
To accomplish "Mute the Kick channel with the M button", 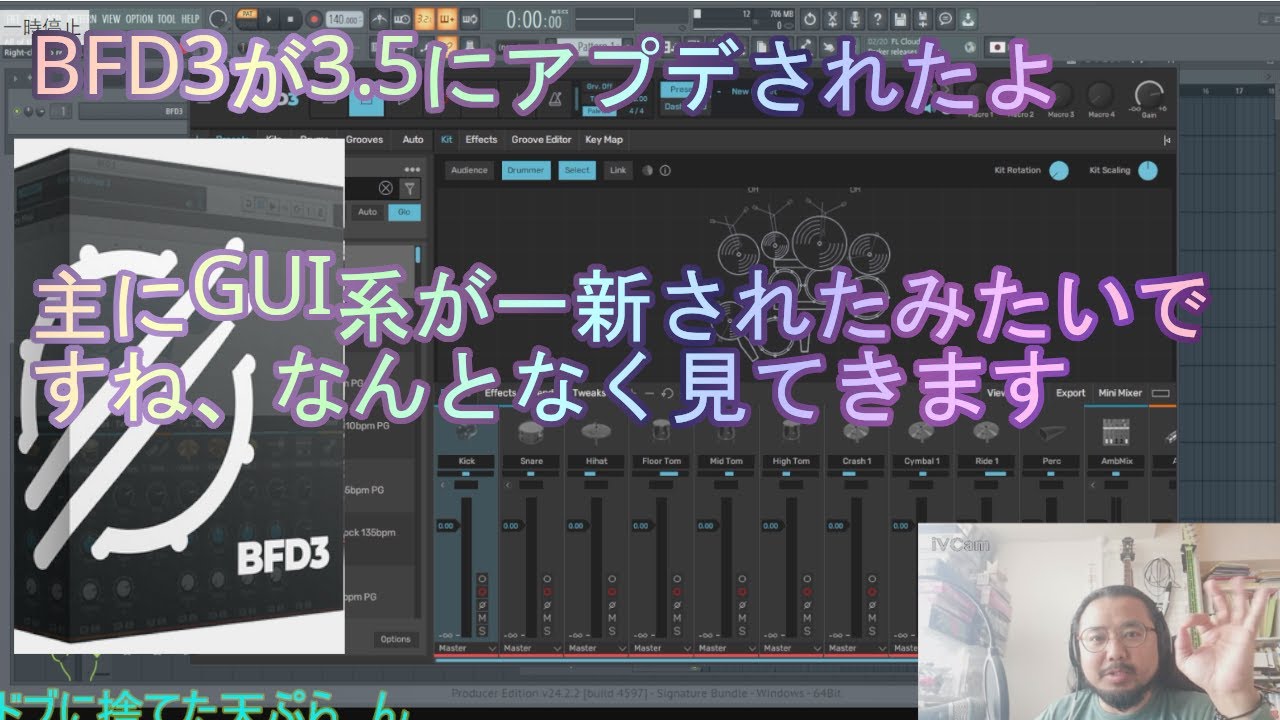I will tap(482, 618).
